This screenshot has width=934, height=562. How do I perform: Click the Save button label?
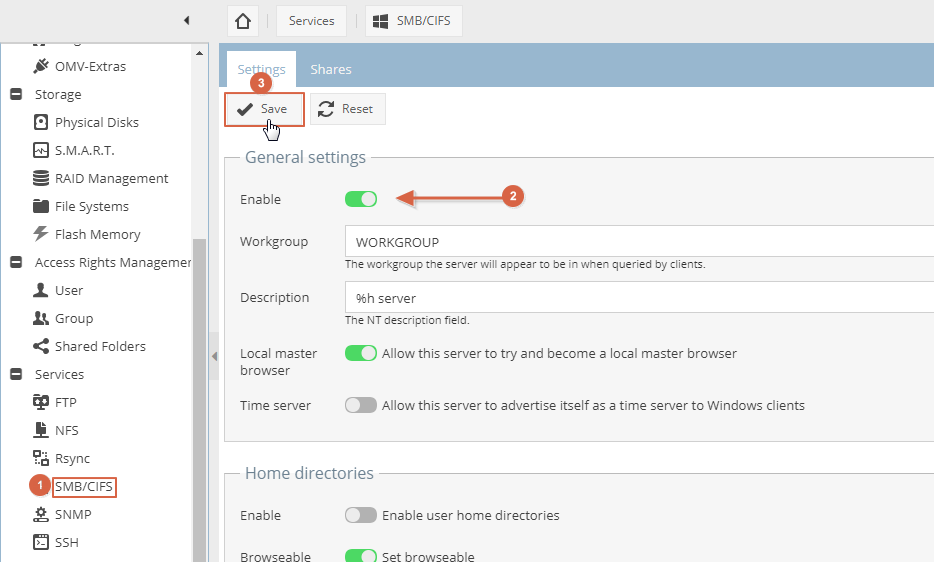pos(274,109)
